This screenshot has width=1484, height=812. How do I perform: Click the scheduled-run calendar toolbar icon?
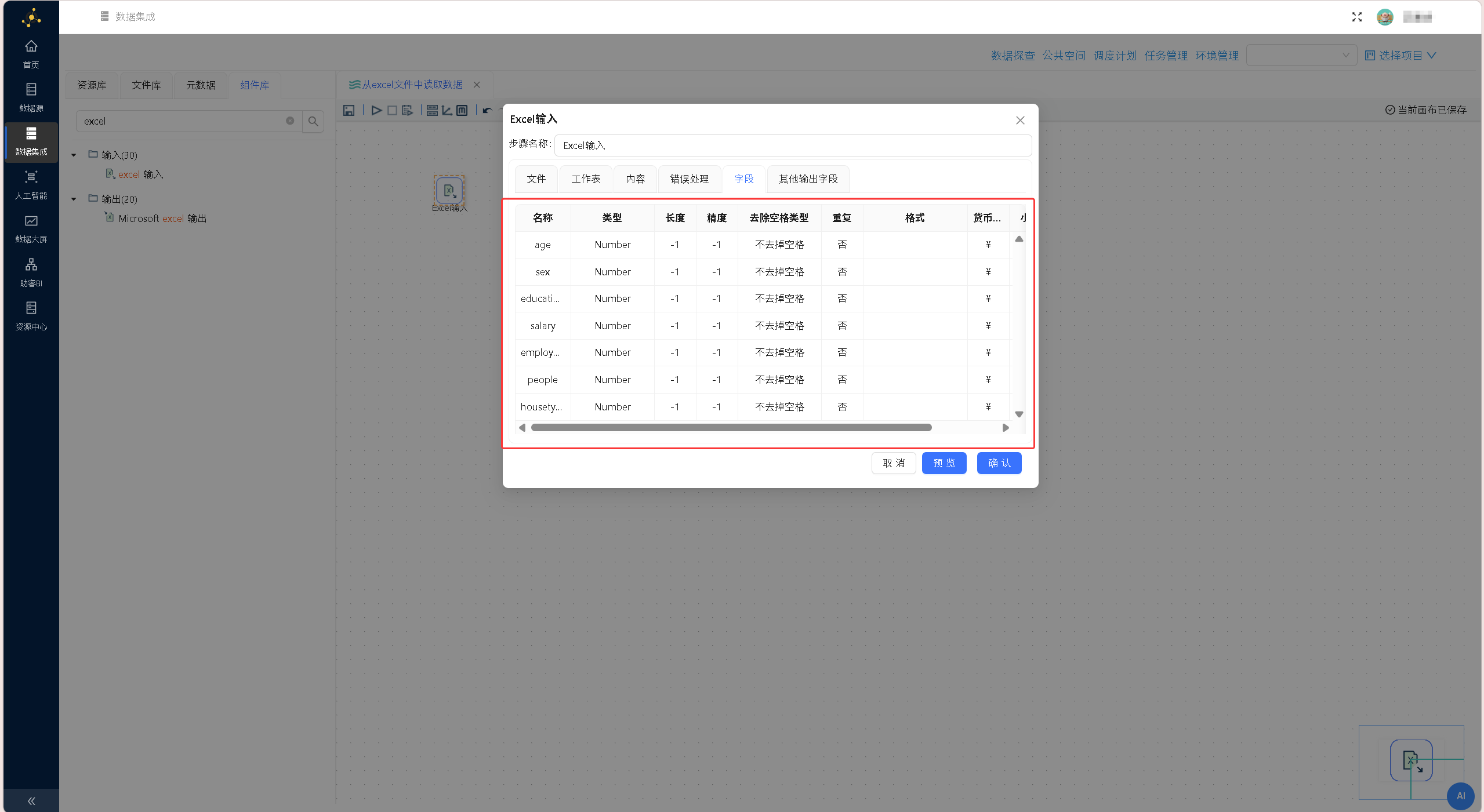(x=407, y=110)
